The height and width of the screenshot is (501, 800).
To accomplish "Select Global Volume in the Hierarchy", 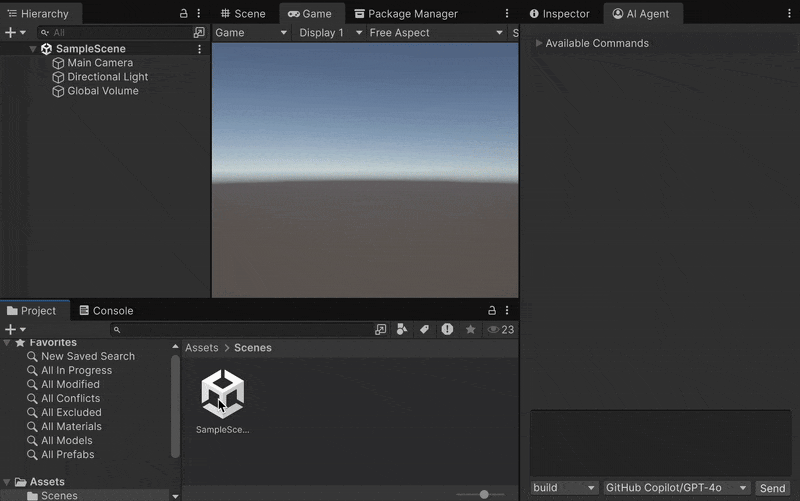I will 103,91.
